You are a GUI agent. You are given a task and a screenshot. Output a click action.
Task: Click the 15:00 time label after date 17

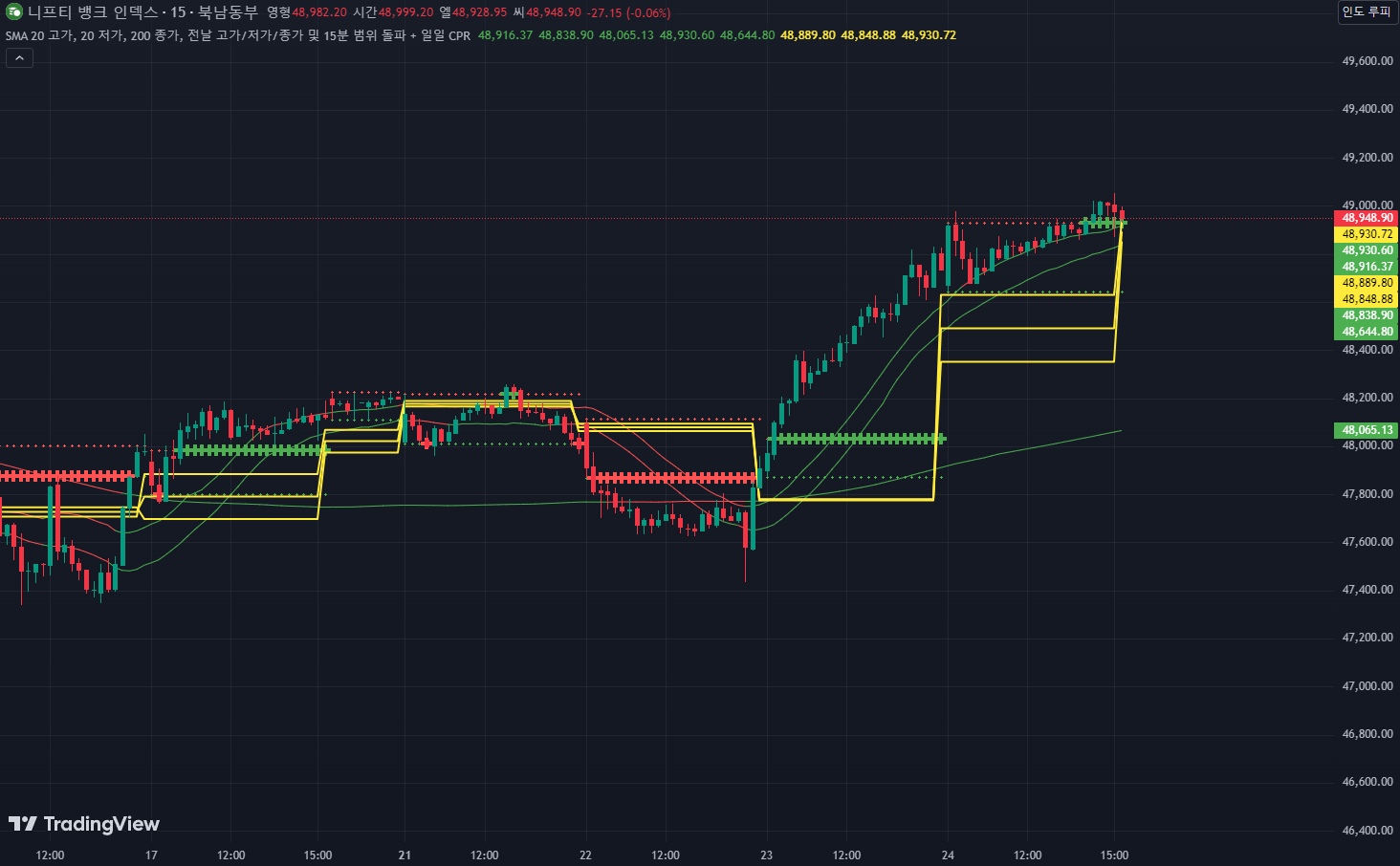pos(317,855)
